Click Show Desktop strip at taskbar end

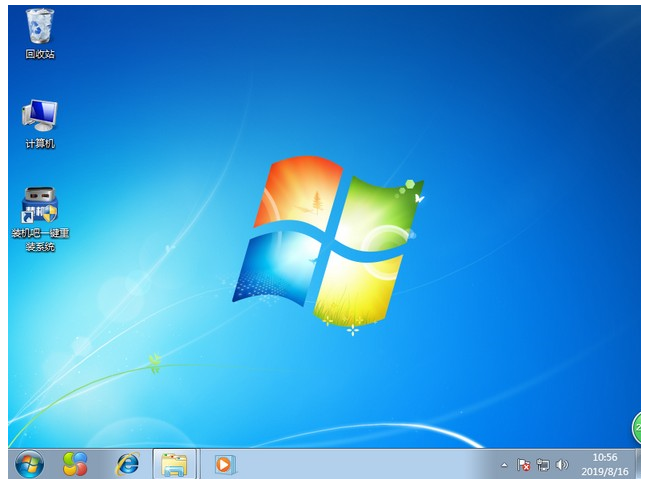(638, 464)
